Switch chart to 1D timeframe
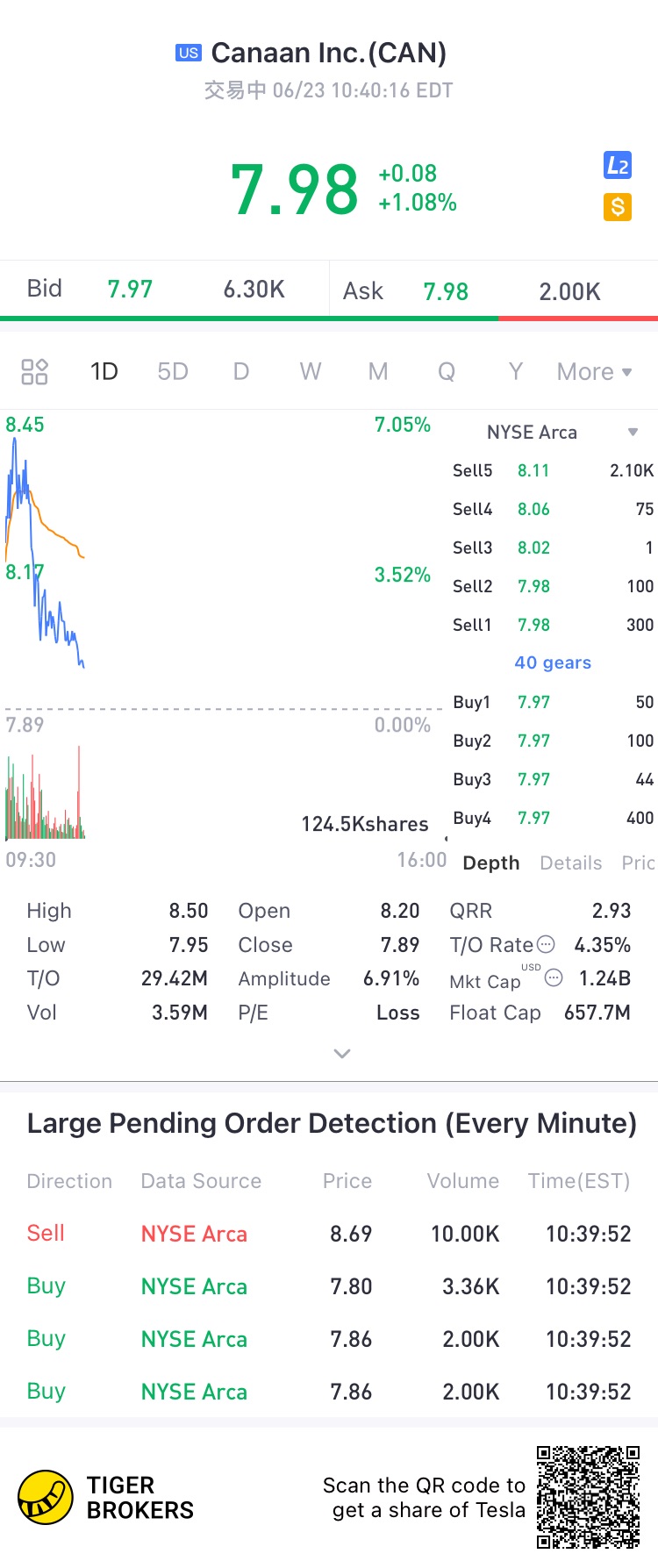Image resolution: width=658 pixels, height=1568 pixels. (x=104, y=372)
